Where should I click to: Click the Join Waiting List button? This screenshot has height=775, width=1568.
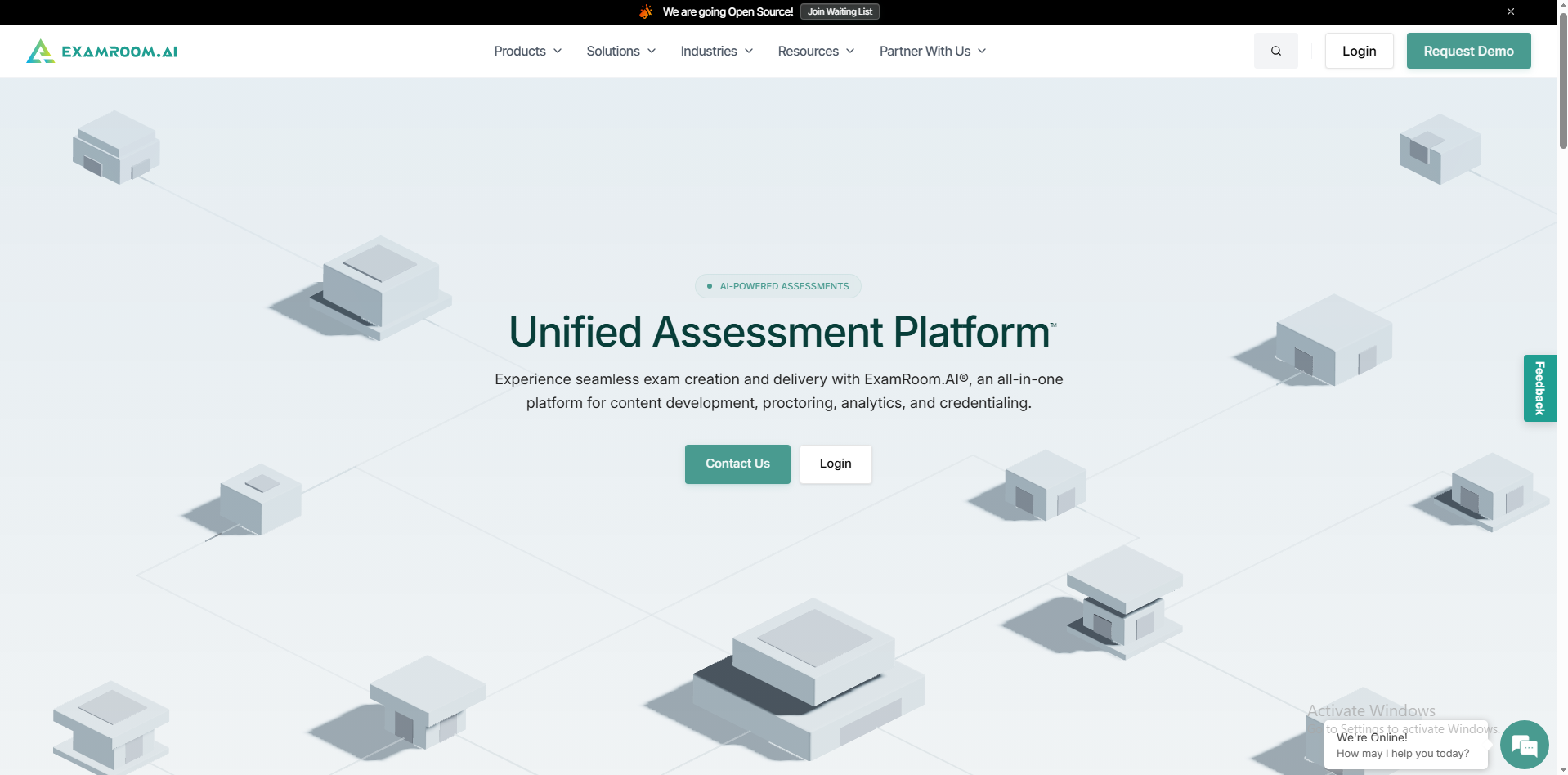click(x=840, y=11)
